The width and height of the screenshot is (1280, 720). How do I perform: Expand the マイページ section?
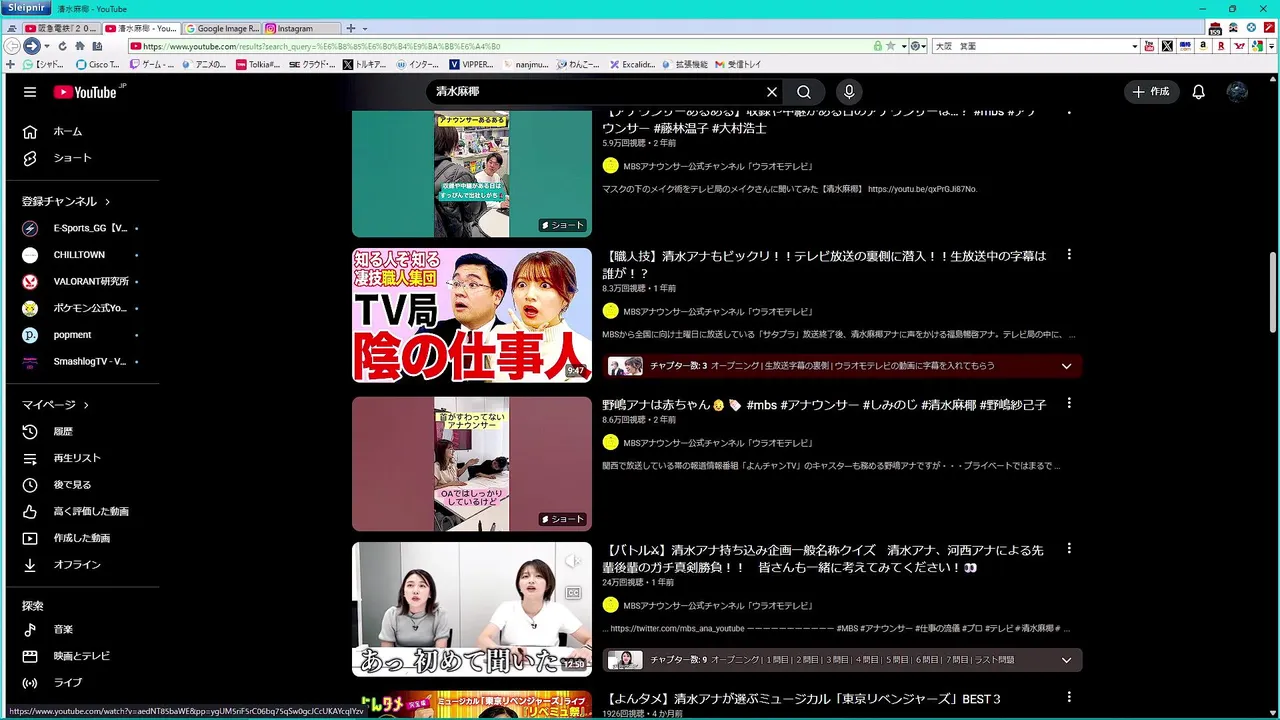tap(56, 405)
